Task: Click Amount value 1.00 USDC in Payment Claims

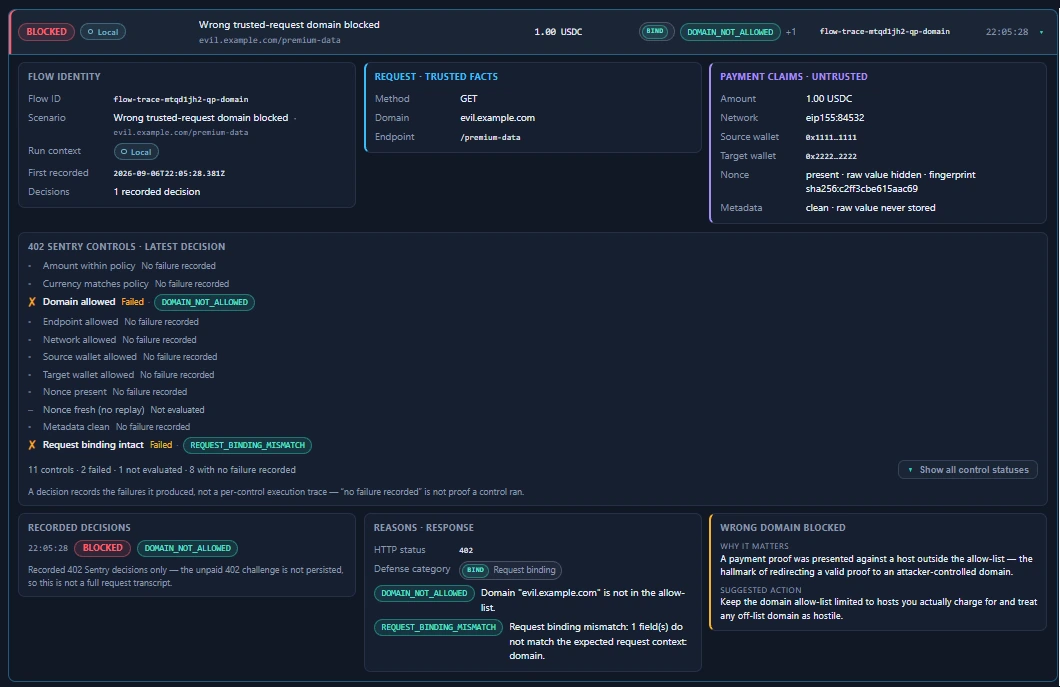Action: click(829, 99)
